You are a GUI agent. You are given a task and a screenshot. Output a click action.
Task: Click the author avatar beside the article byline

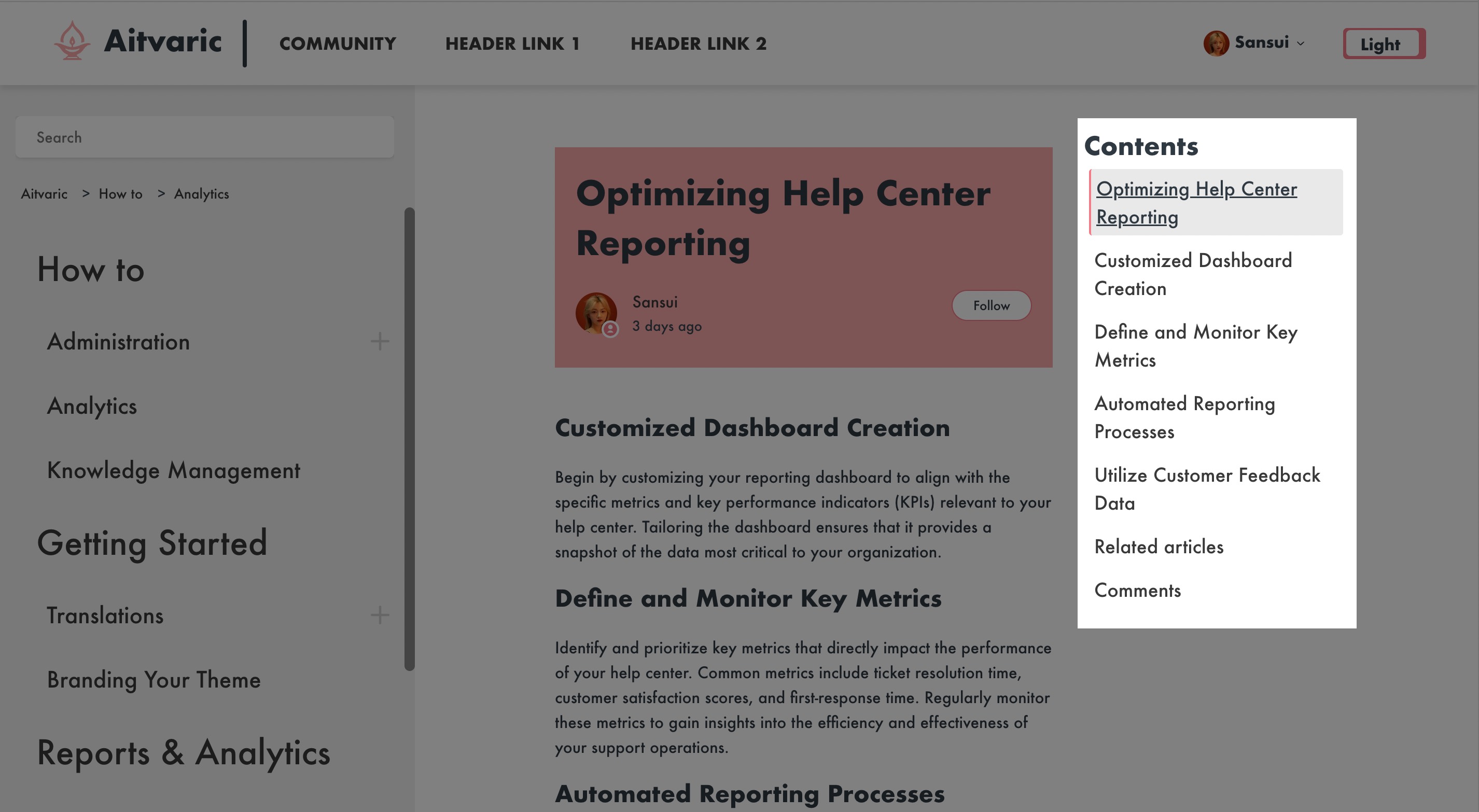click(x=595, y=312)
